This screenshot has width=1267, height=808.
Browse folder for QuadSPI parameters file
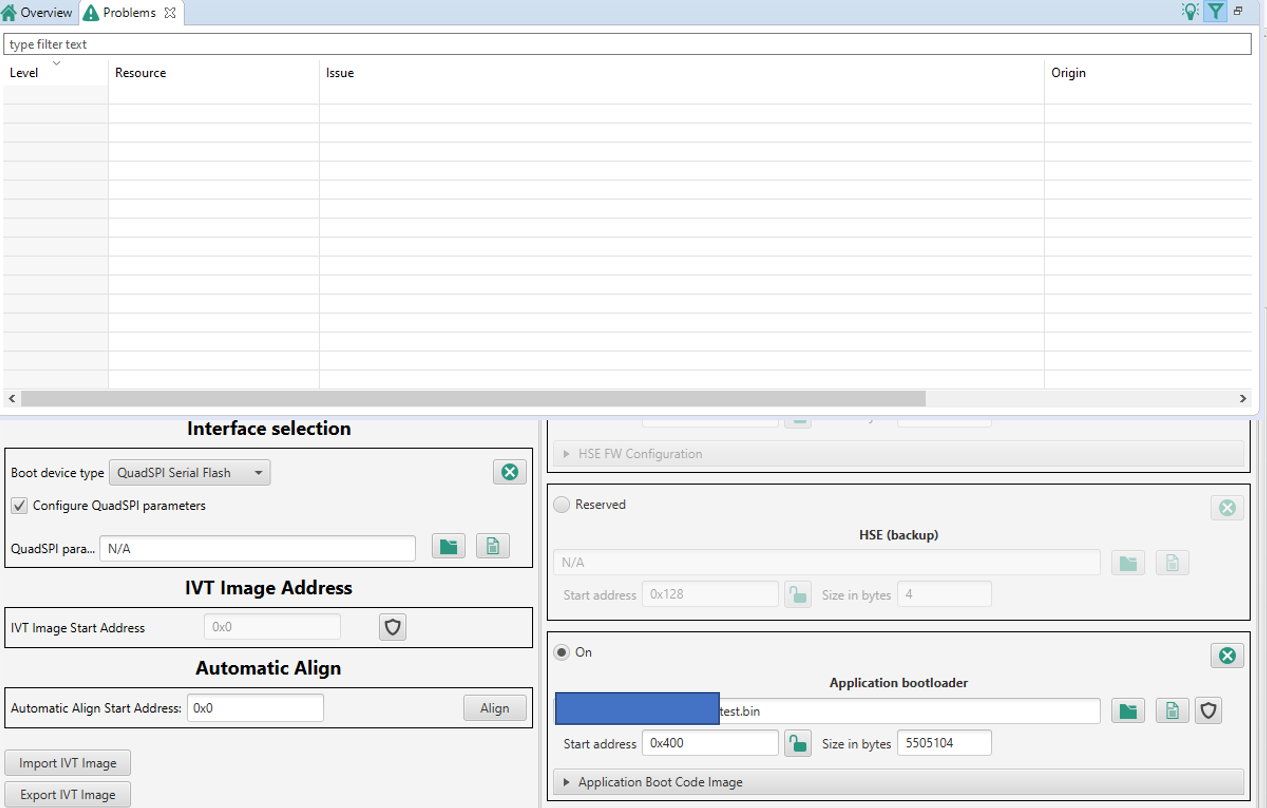(449, 547)
